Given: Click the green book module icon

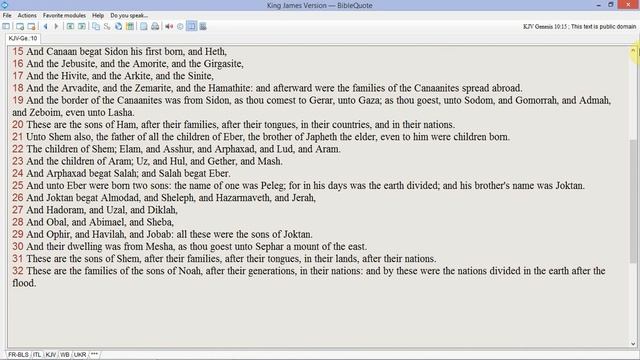Looking at the screenshot, I should (130, 27).
